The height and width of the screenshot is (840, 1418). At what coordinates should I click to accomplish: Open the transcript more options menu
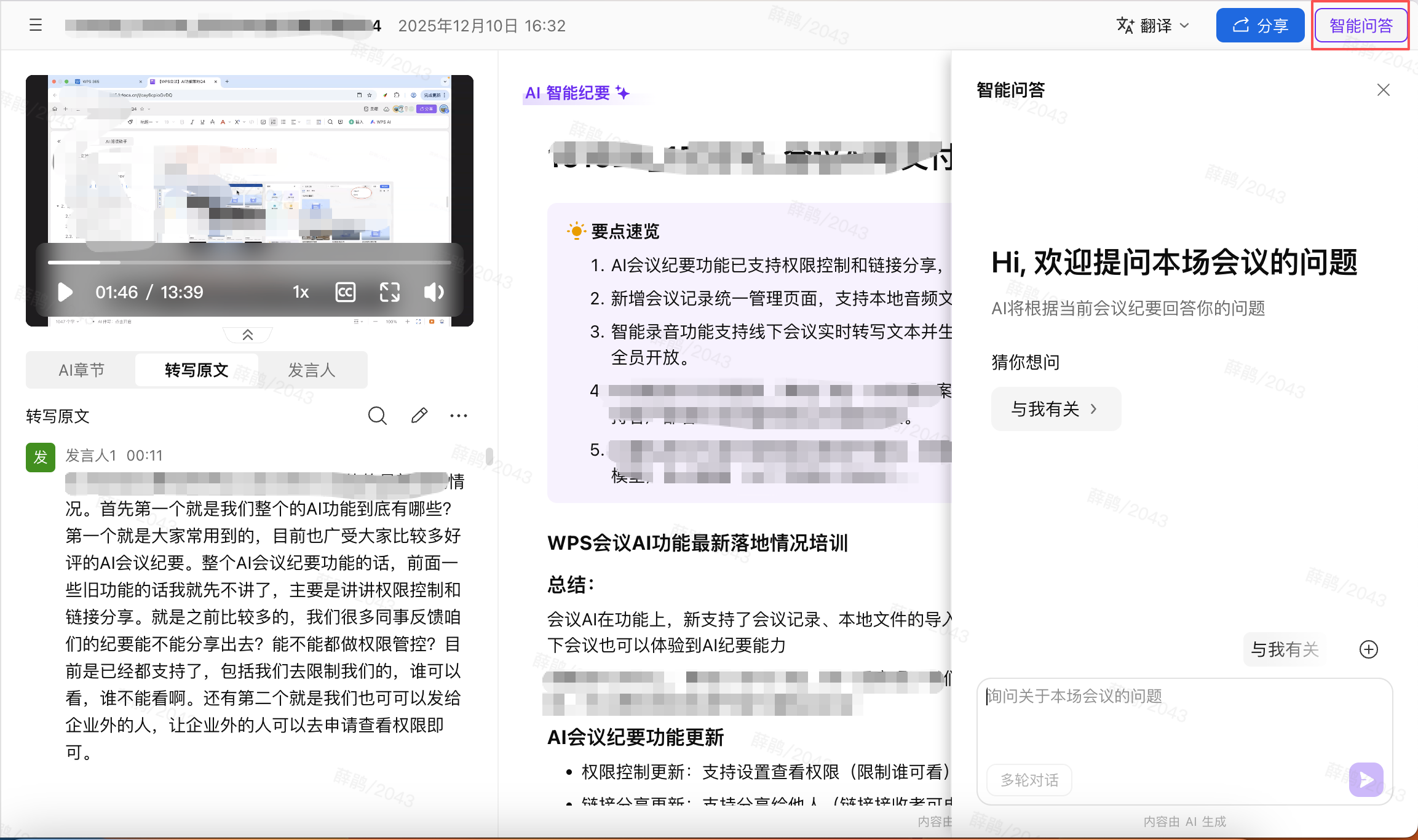[x=459, y=416]
